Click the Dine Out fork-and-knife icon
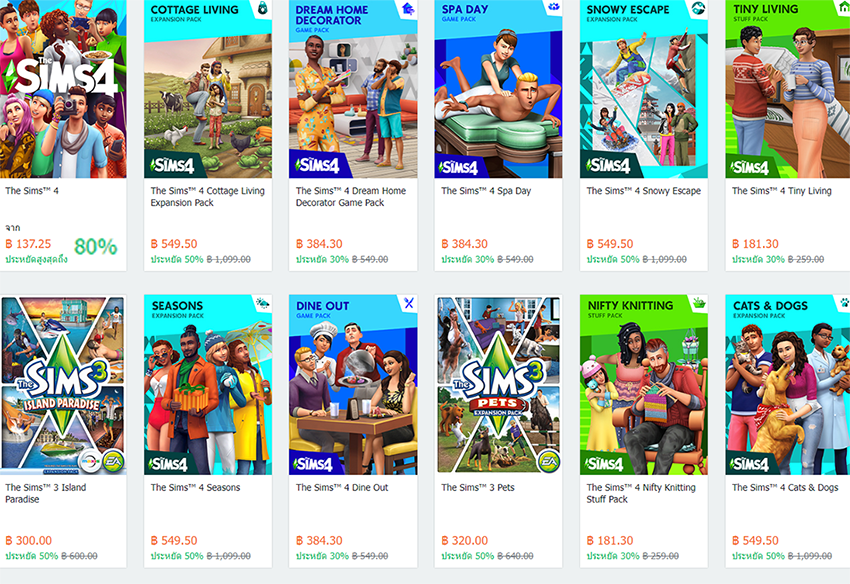 pos(409,303)
